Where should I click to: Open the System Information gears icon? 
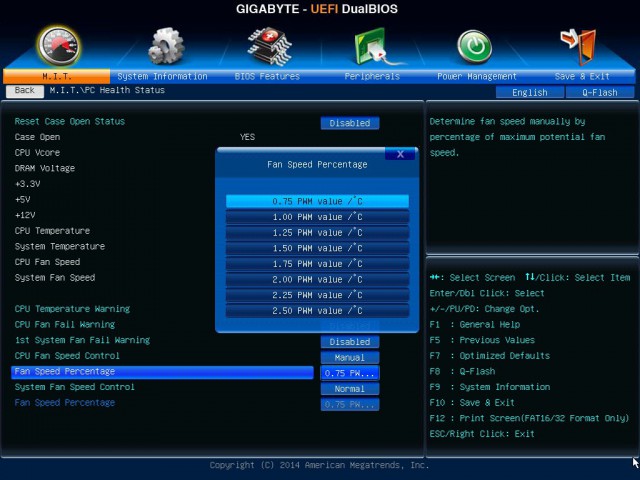166,46
